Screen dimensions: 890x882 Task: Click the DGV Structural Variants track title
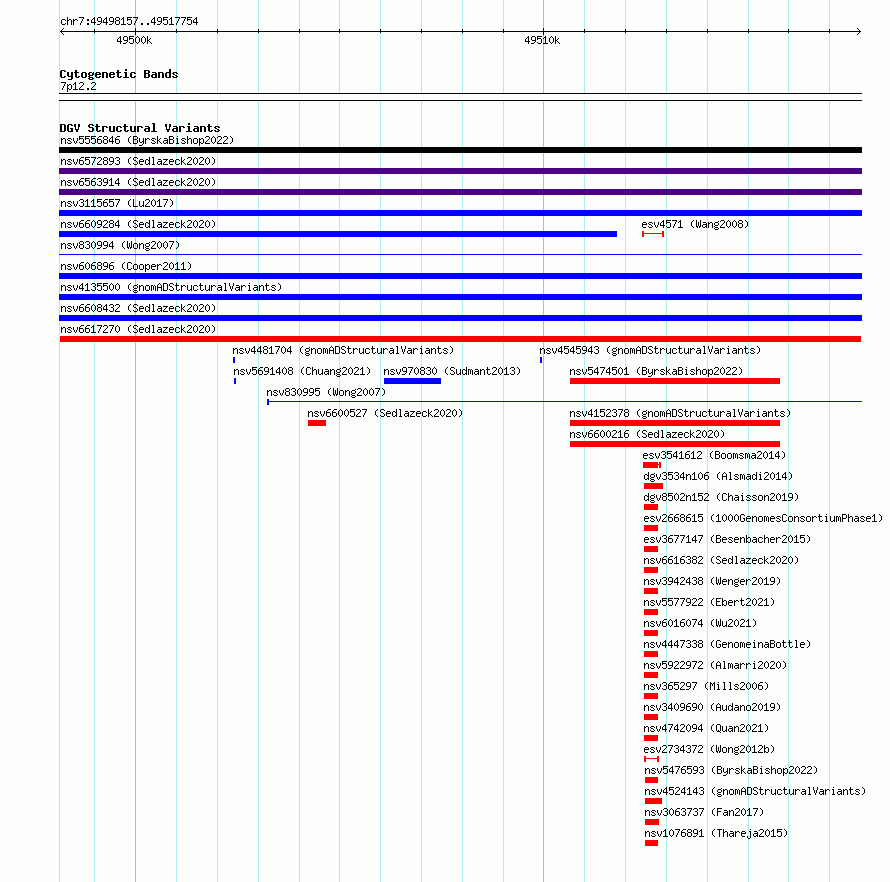pos(140,128)
